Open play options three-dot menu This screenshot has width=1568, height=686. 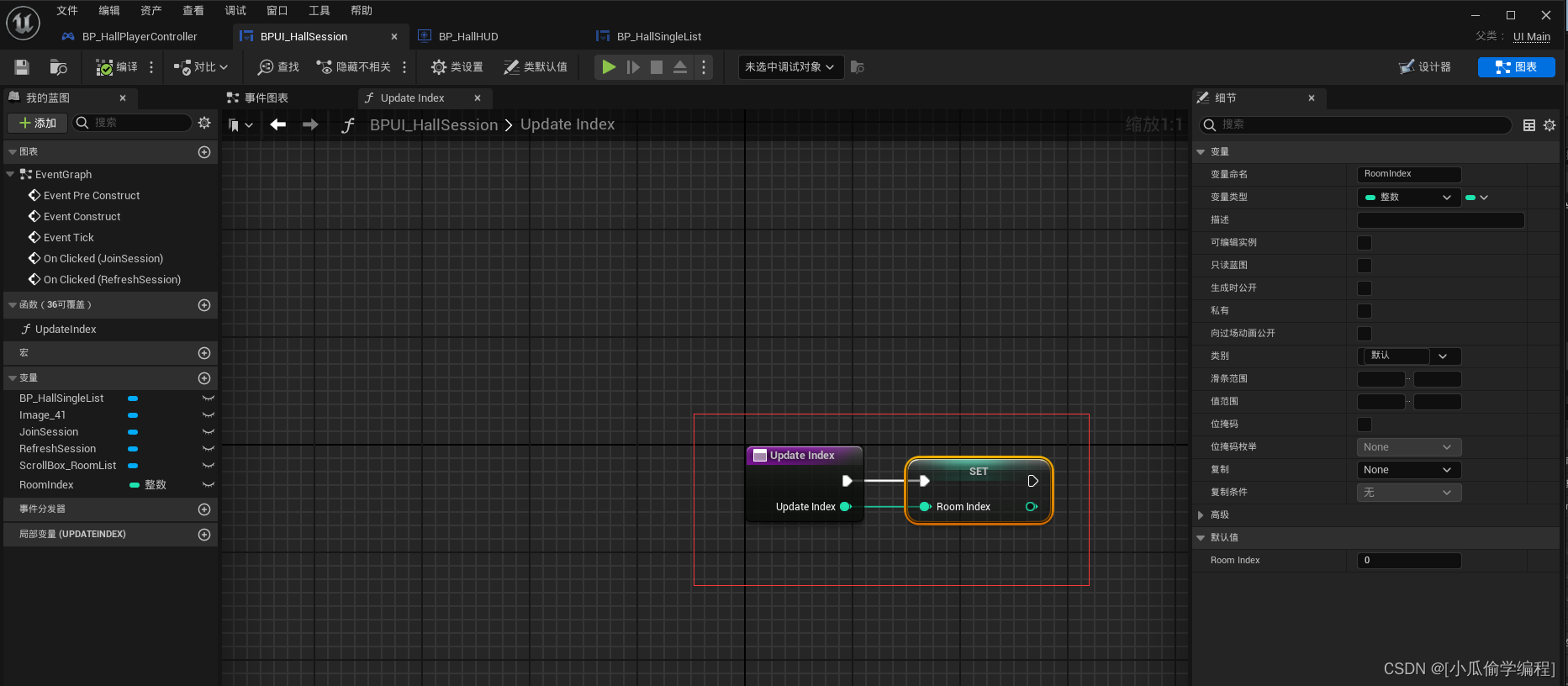coord(704,67)
